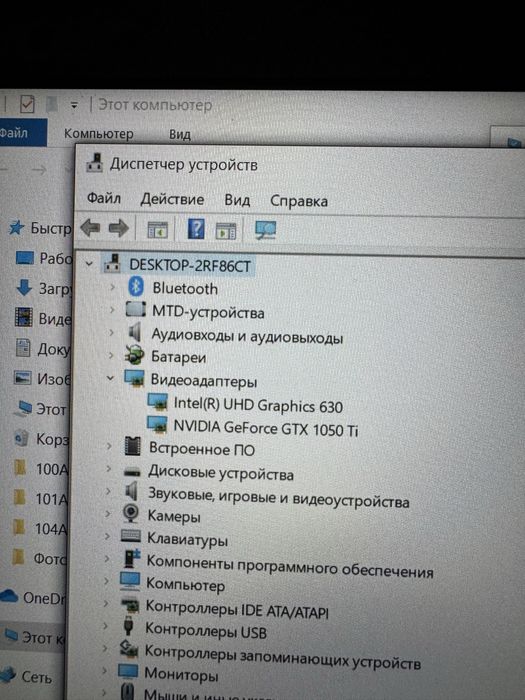Open the 104A folder in Explorer sidebar
The height and width of the screenshot is (700, 525).
(x=40, y=529)
